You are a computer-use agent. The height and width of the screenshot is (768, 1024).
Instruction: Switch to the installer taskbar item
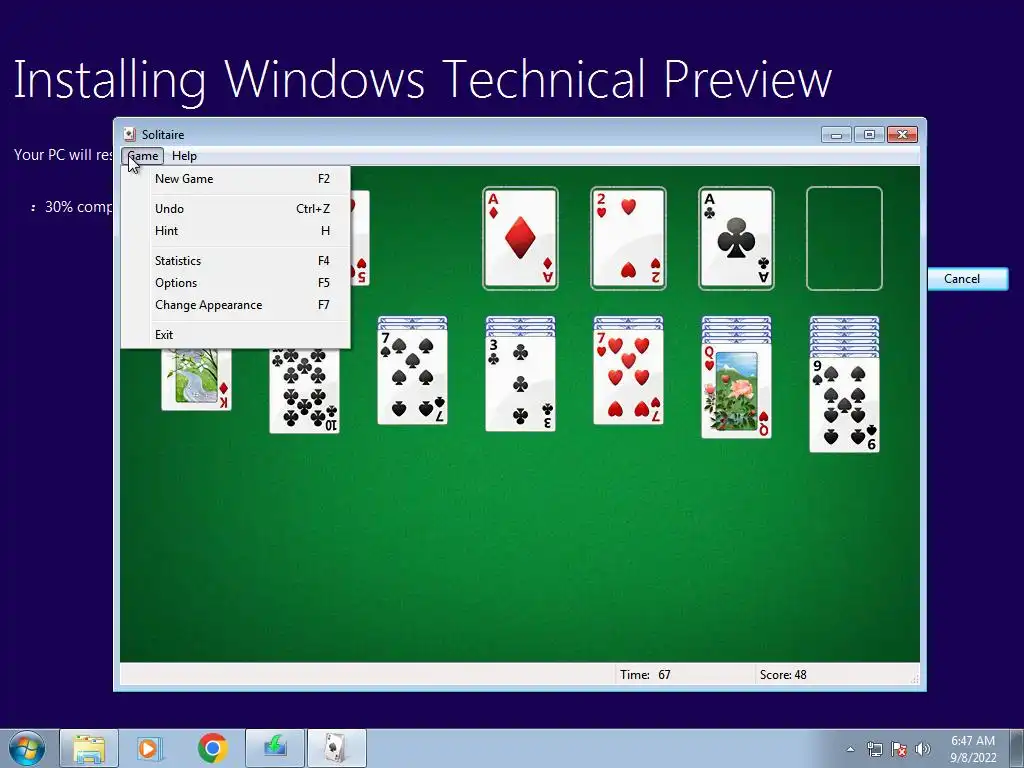275,748
